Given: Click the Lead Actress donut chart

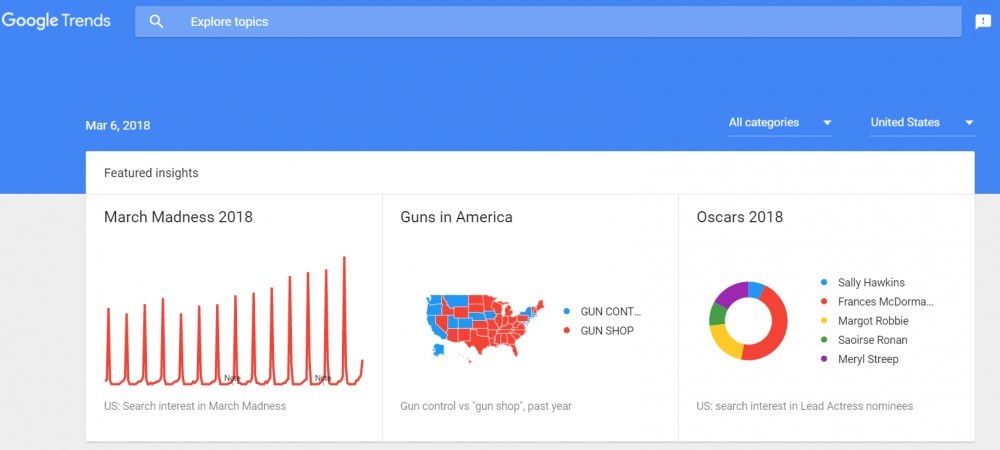Looking at the screenshot, I should coord(748,321).
